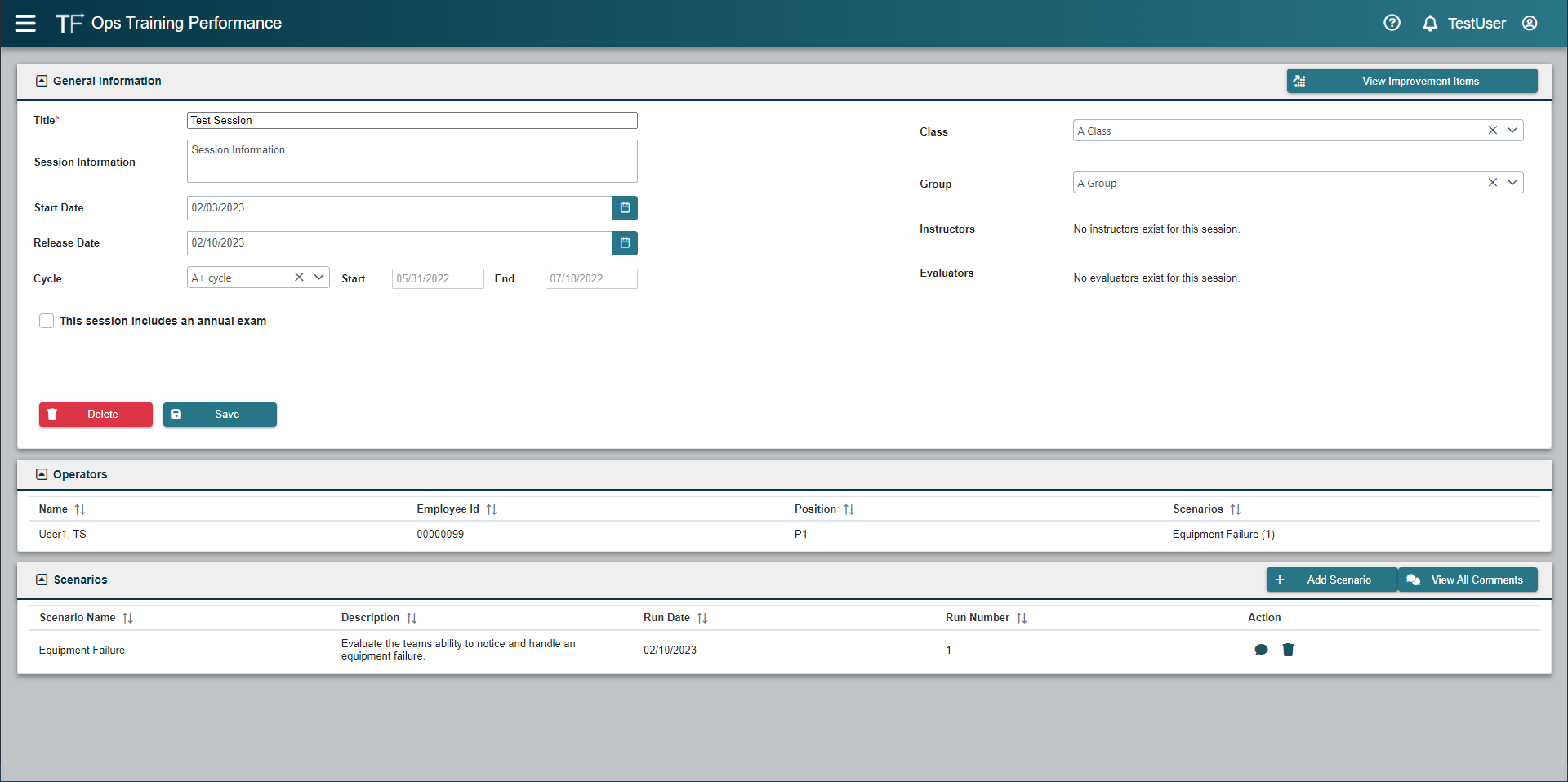
Task: Click the TestUser username label
Action: [x=1477, y=24]
